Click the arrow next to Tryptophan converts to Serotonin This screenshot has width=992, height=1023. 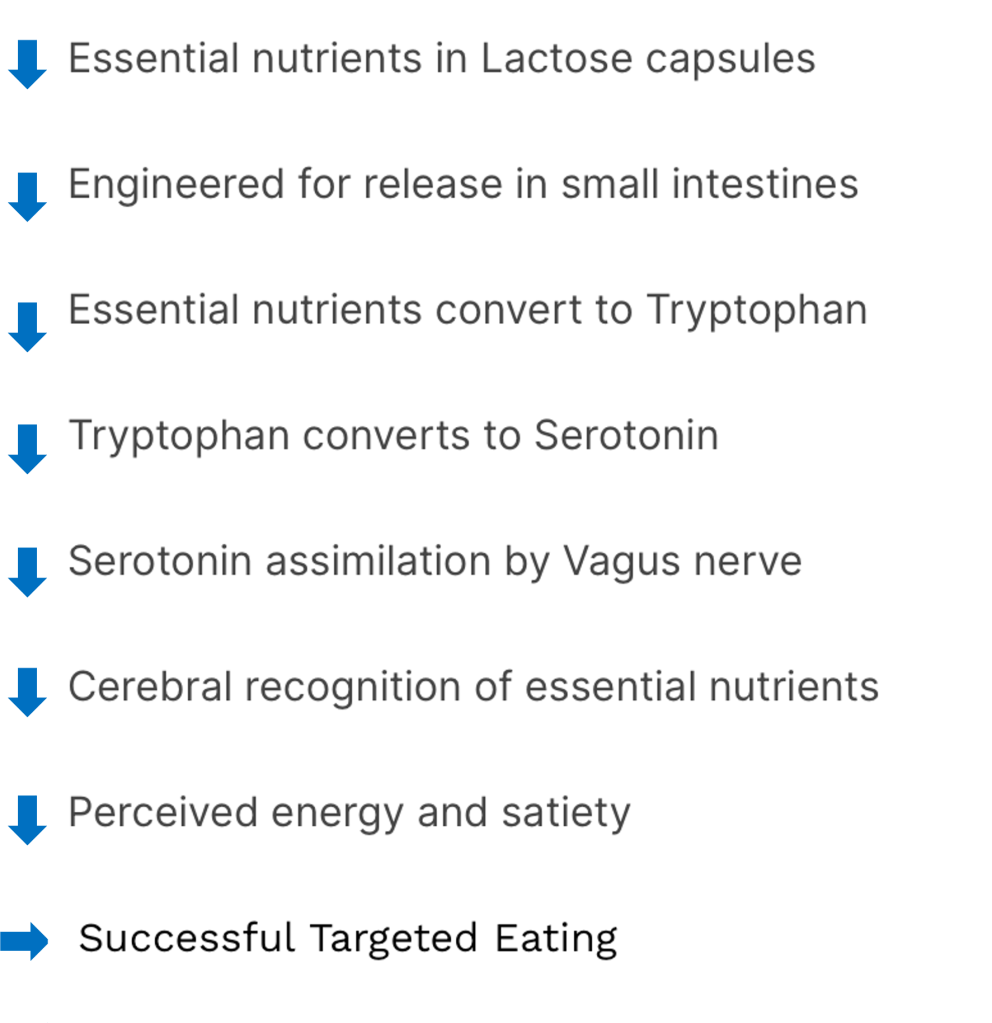(x=26, y=448)
